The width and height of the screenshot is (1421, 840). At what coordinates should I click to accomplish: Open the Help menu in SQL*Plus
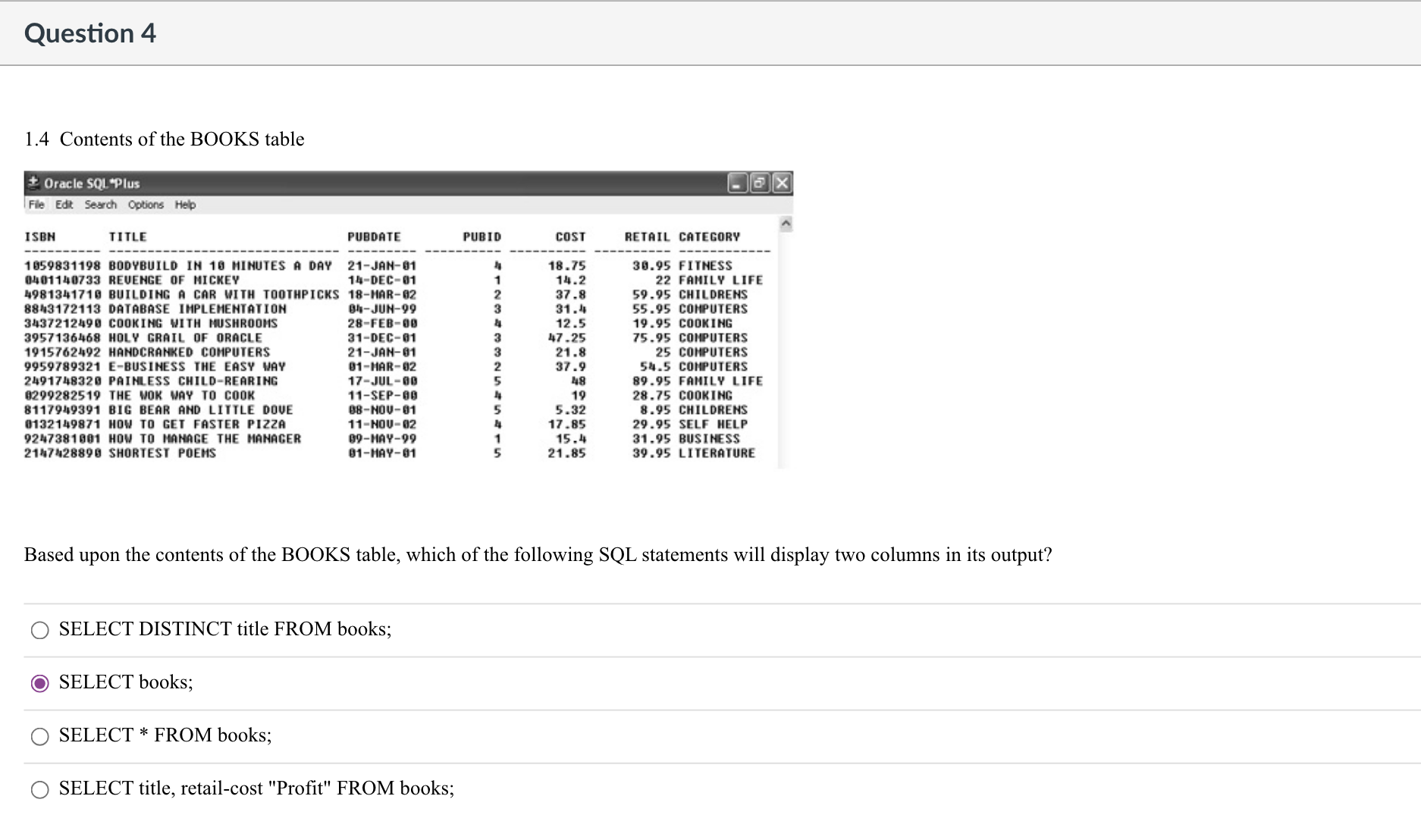184,205
